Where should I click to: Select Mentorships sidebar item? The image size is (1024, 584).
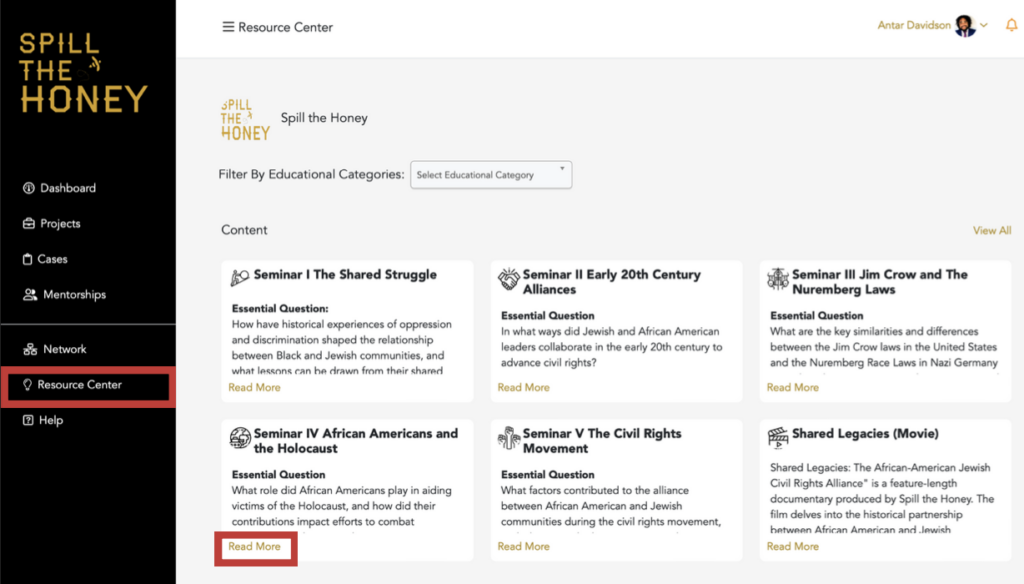coord(74,295)
